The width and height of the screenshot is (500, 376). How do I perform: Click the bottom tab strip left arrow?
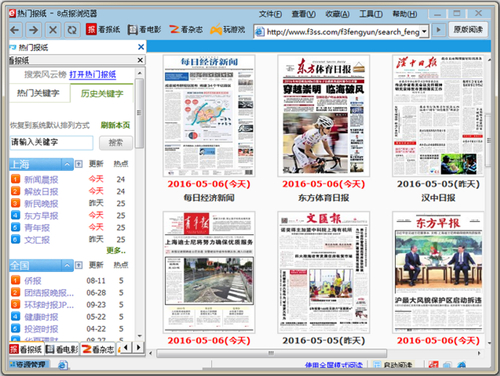(126, 348)
